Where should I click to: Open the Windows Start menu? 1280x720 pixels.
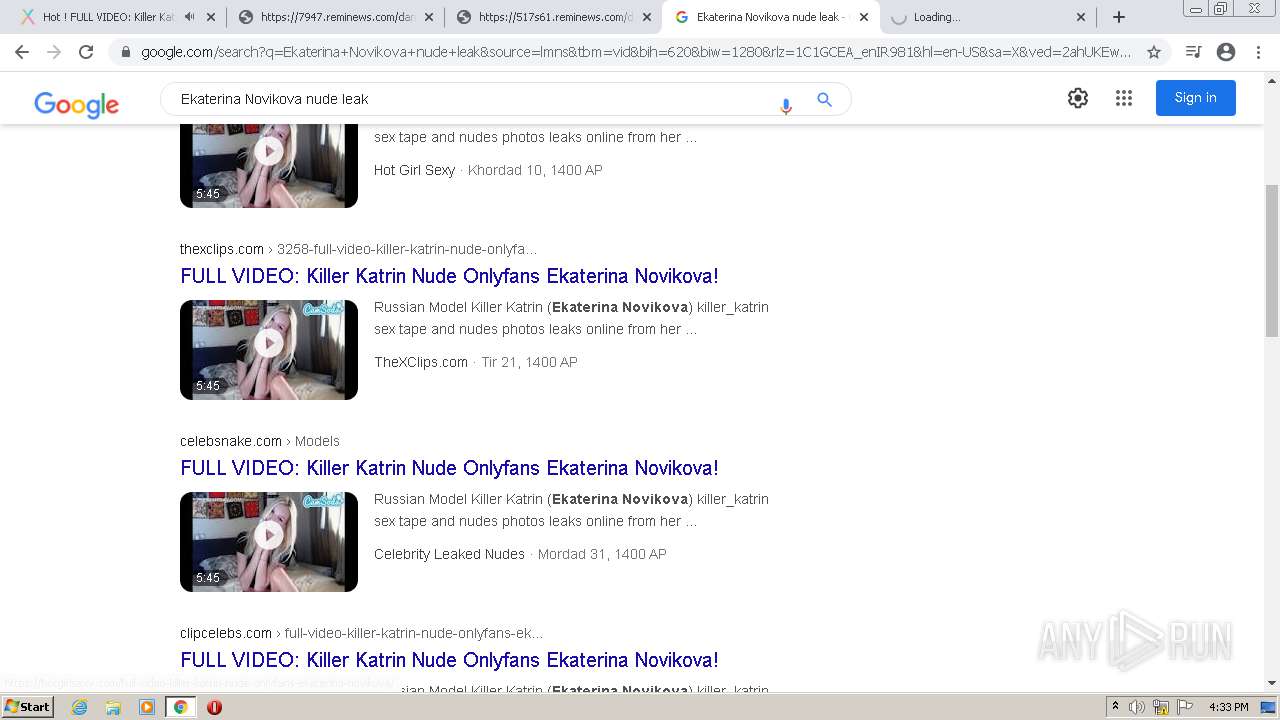tap(27, 707)
